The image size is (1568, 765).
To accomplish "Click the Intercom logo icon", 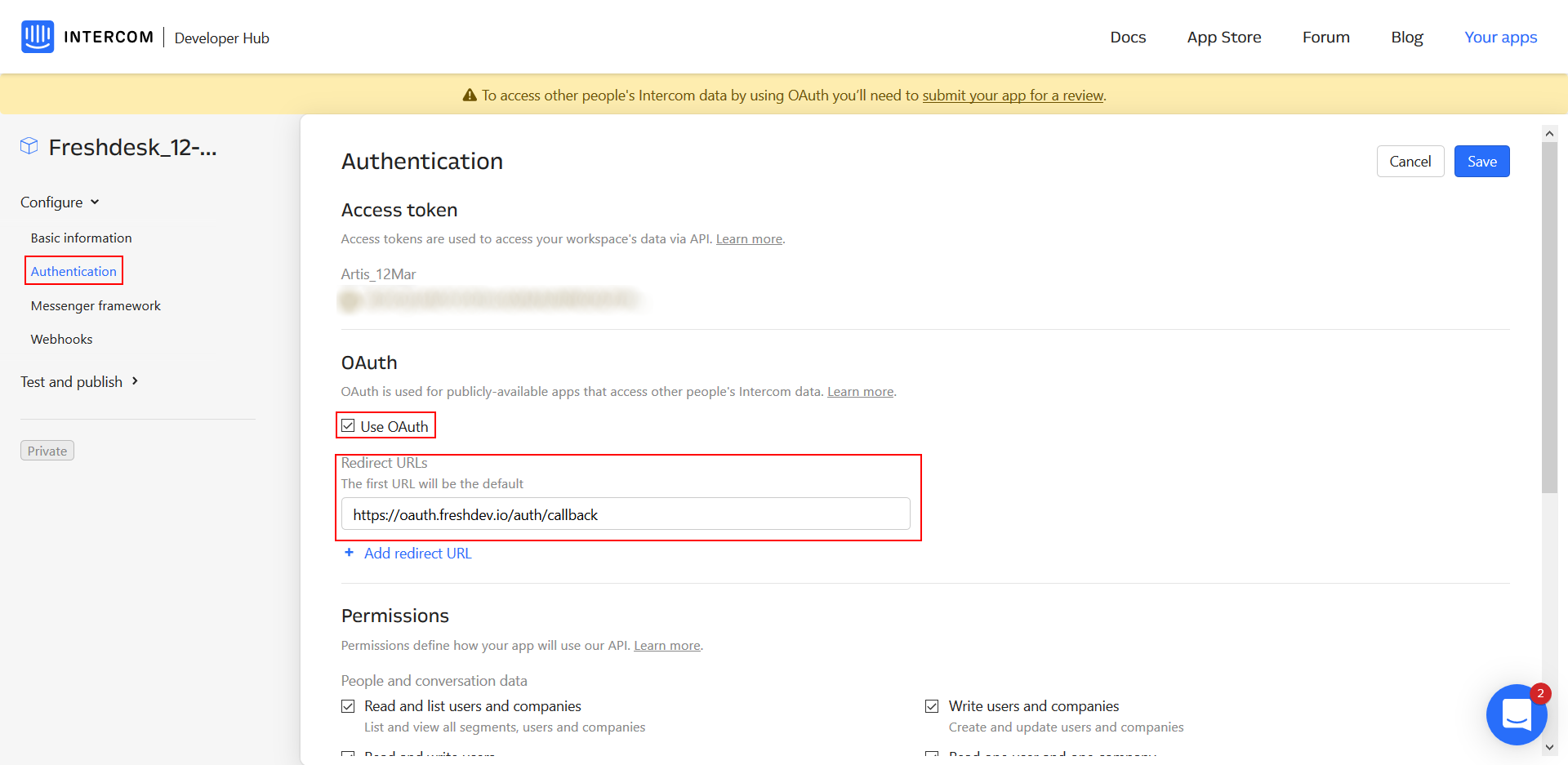I will (38, 37).
